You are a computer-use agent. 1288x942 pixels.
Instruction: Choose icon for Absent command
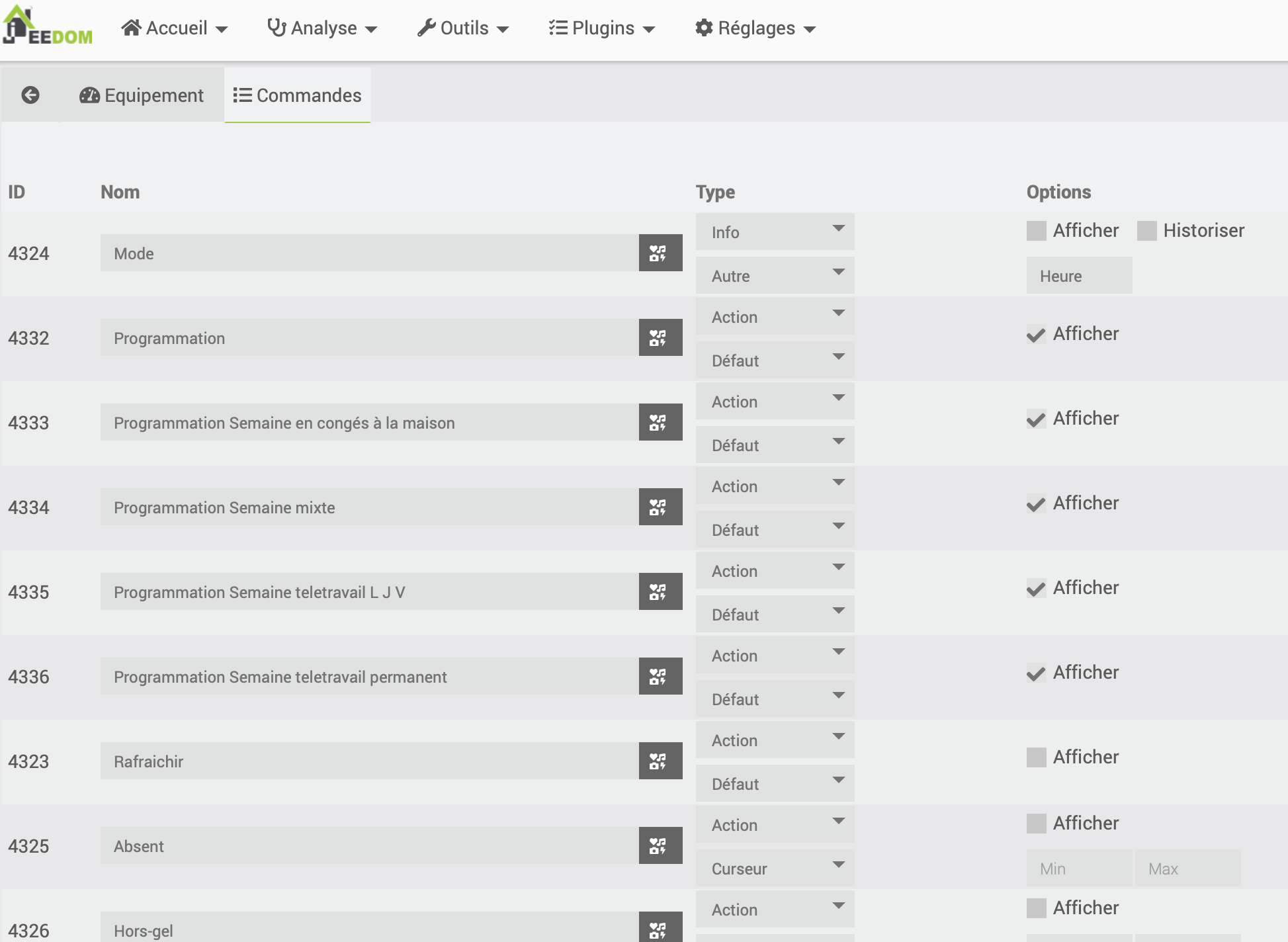coord(660,846)
